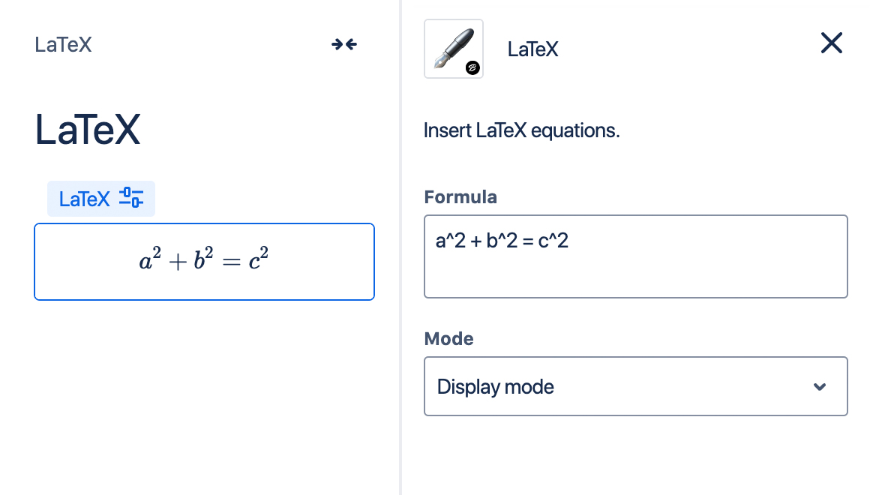Click the Formula field label
Viewport: 870px width, 495px height.
(x=460, y=197)
